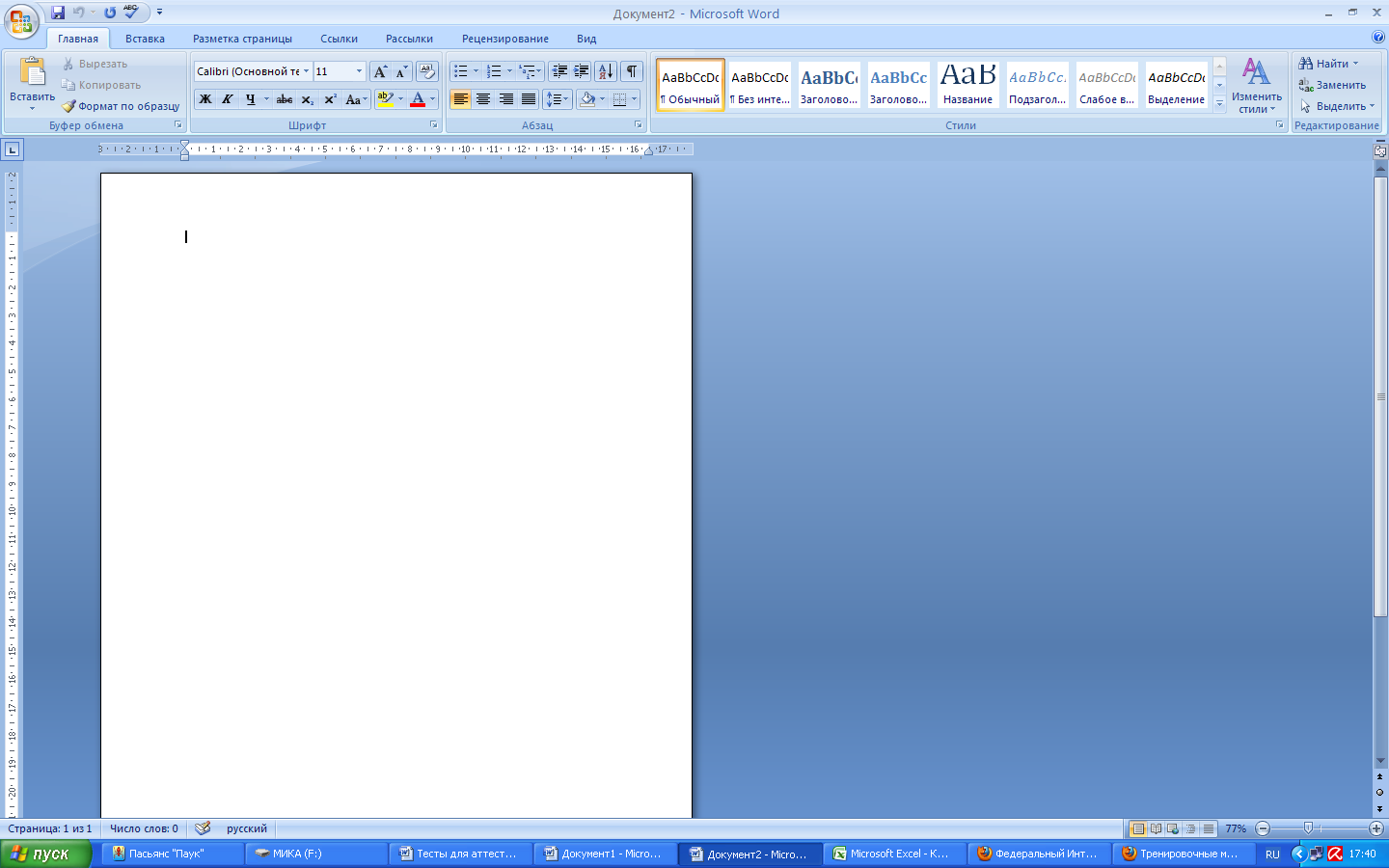Apply text highlight color
1389x868 pixels.
click(385, 99)
